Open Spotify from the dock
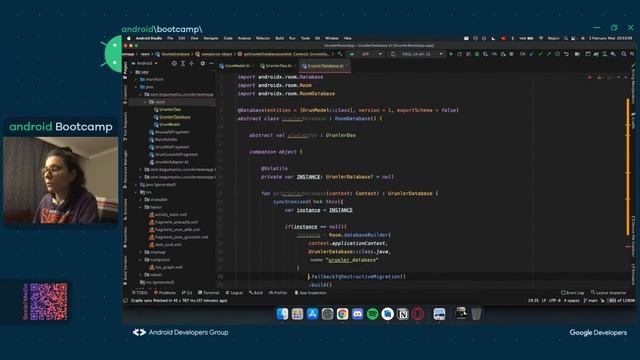The height and width of the screenshot is (360, 640). [x=372, y=314]
